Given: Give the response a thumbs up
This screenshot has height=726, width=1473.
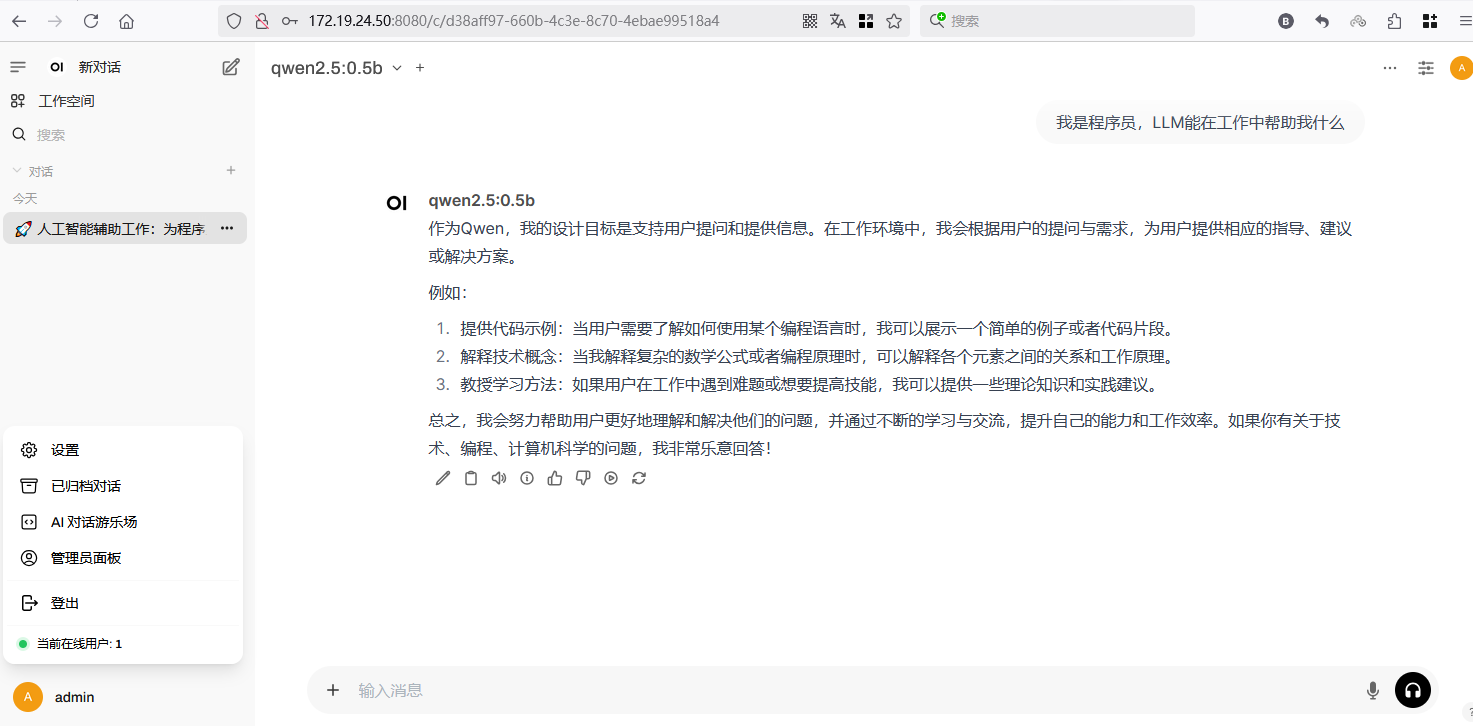Looking at the screenshot, I should point(555,478).
